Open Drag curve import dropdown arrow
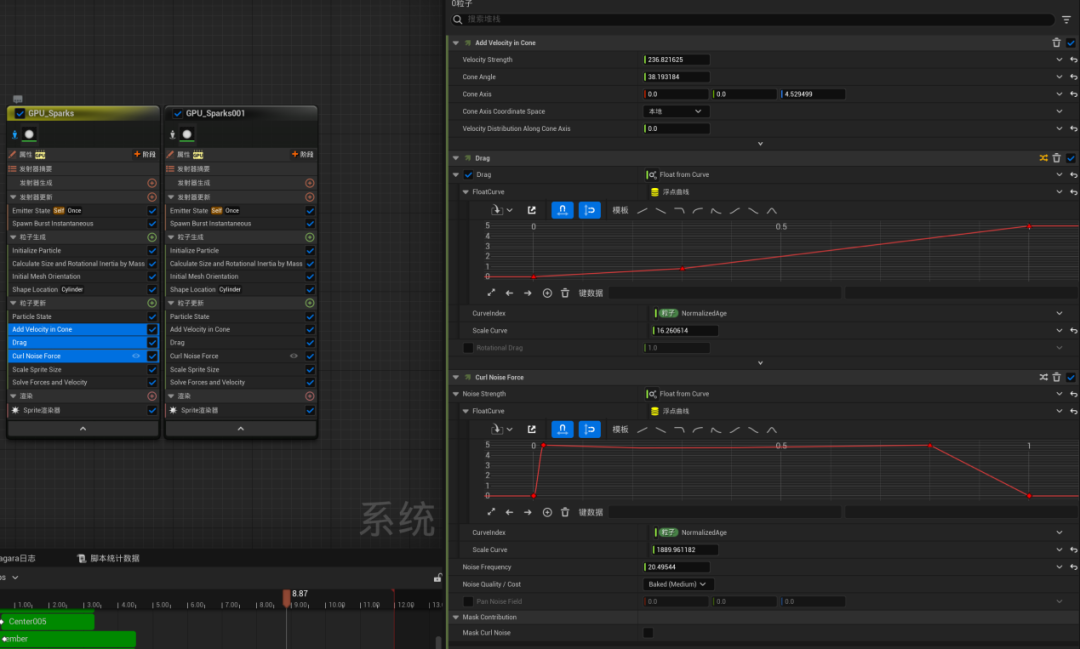The height and width of the screenshot is (649, 1080). pos(510,210)
